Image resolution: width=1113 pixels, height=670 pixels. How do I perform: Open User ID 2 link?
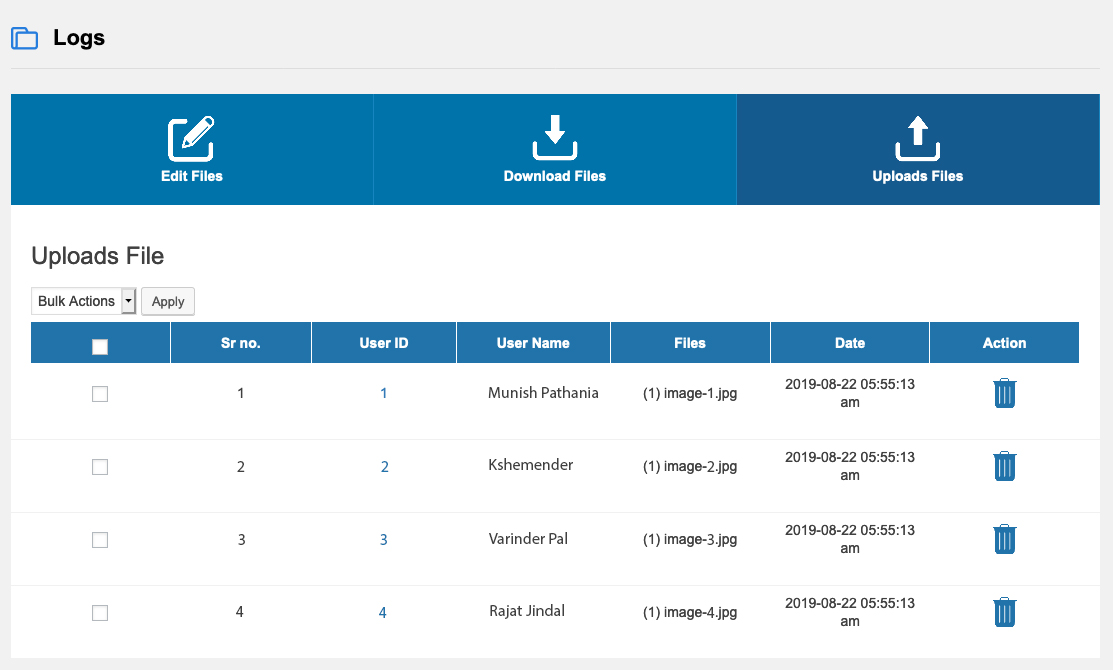coord(384,467)
